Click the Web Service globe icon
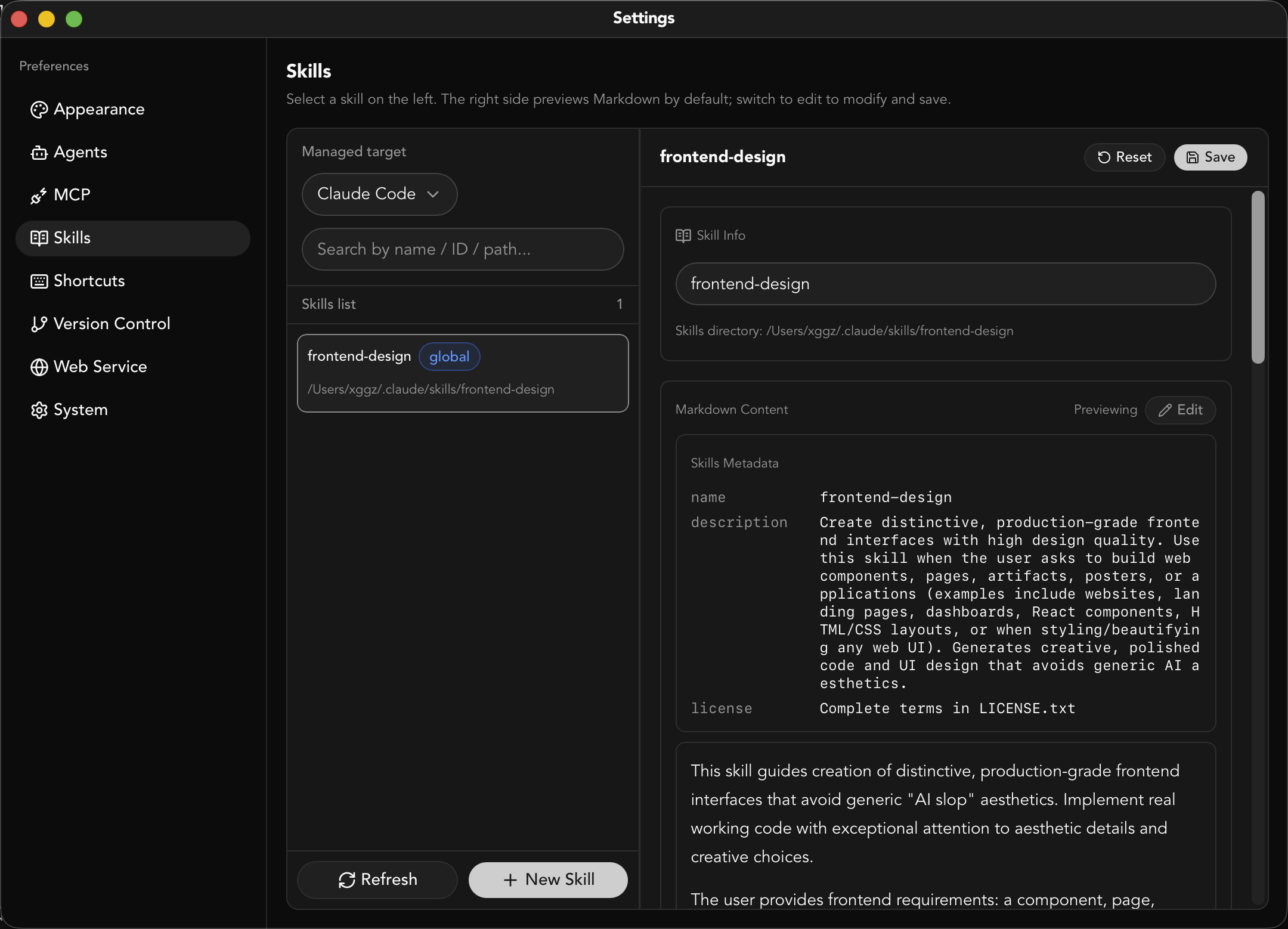The height and width of the screenshot is (929, 1288). (39, 367)
